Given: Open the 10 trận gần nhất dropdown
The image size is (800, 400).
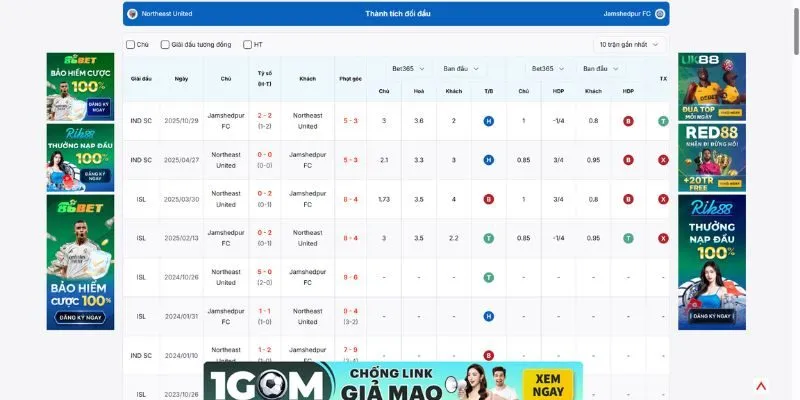Looking at the screenshot, I should coord(629,44).
